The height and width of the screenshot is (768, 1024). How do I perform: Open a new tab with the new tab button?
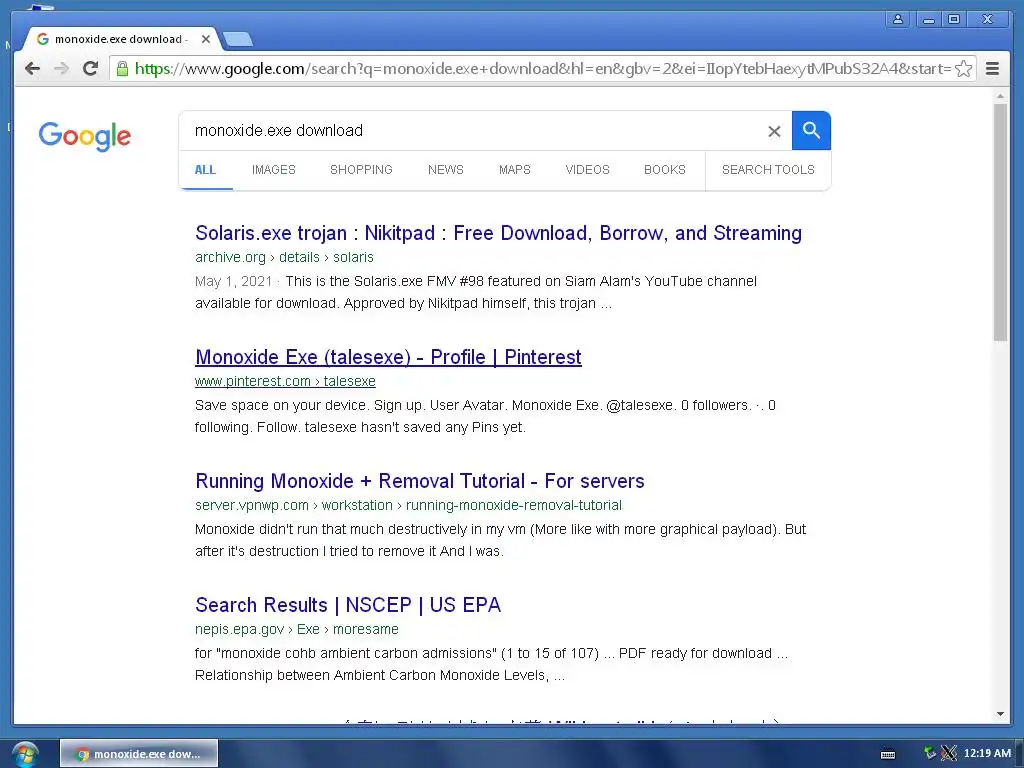[x=238, y=40]
